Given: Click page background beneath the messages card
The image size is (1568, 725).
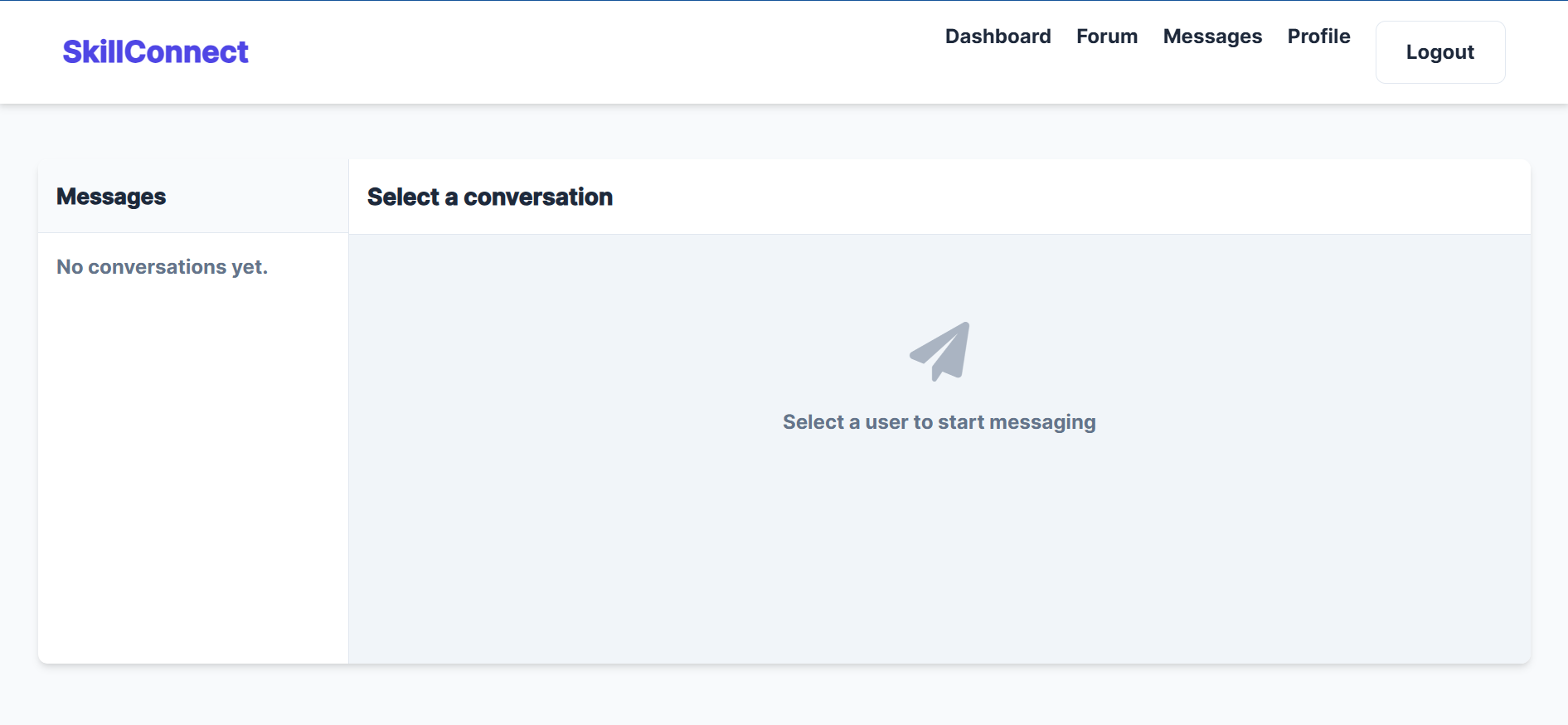Looking at the screenshot, I should 784,695.
